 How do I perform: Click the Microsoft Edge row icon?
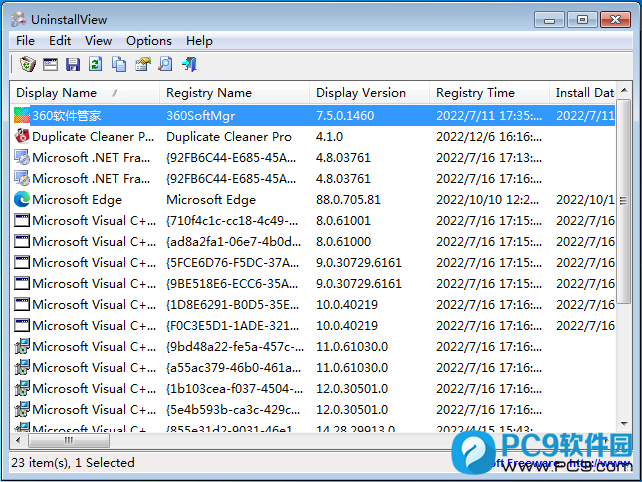point(22,199)
